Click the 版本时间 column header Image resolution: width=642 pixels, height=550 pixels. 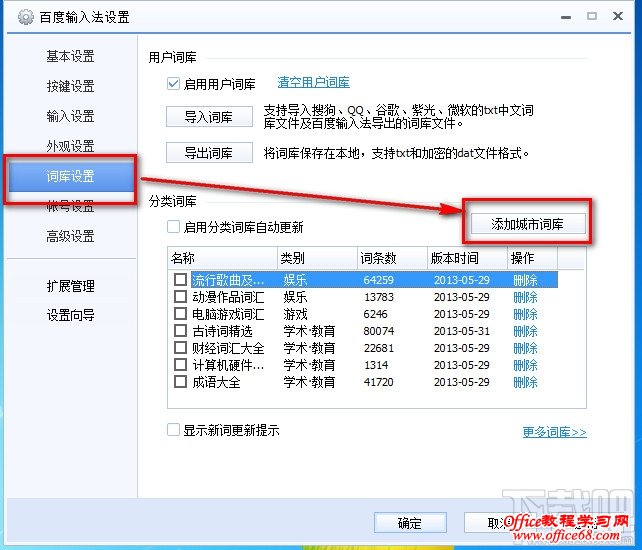[x=468, y=258]
